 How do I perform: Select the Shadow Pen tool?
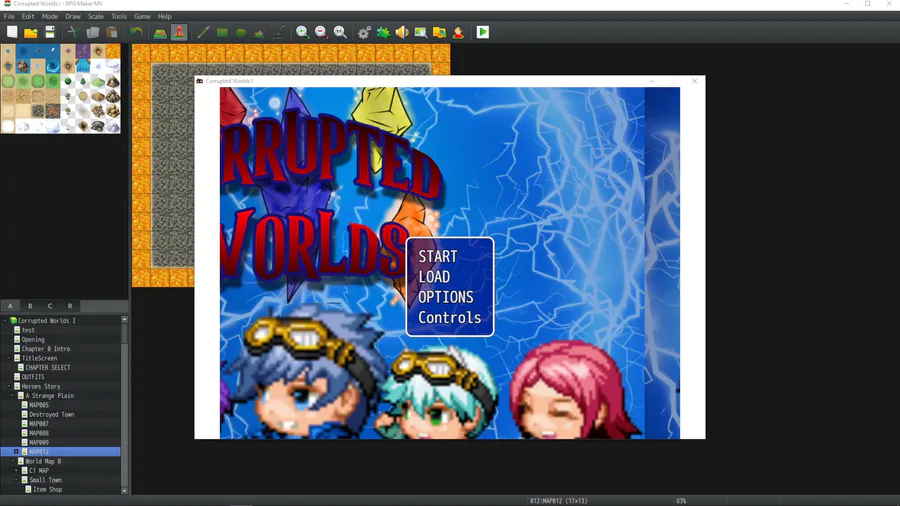pyautogui.click(x=278, y=32)
